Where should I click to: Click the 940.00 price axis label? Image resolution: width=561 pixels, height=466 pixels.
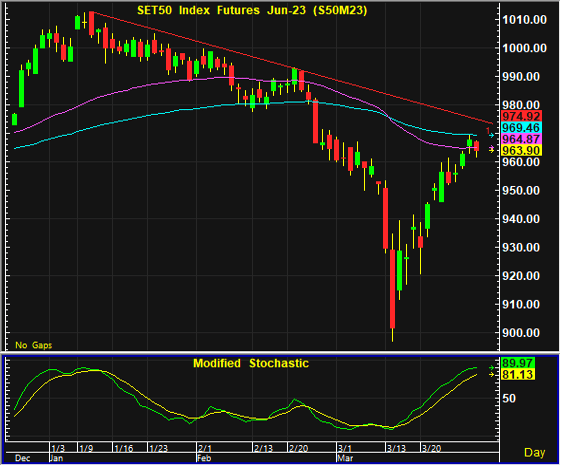tap(521, 219)
